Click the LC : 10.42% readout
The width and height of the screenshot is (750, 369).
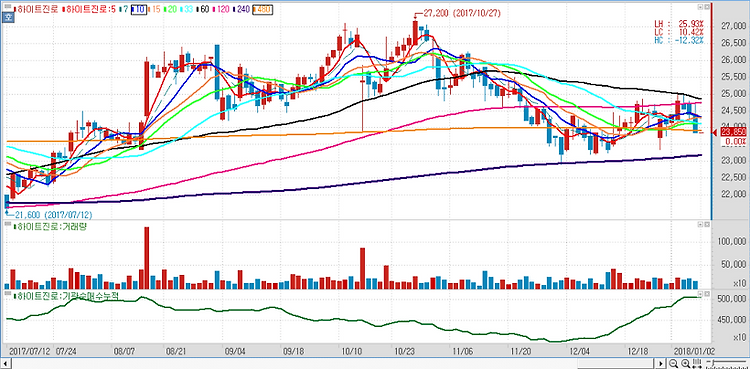[679, 32]
